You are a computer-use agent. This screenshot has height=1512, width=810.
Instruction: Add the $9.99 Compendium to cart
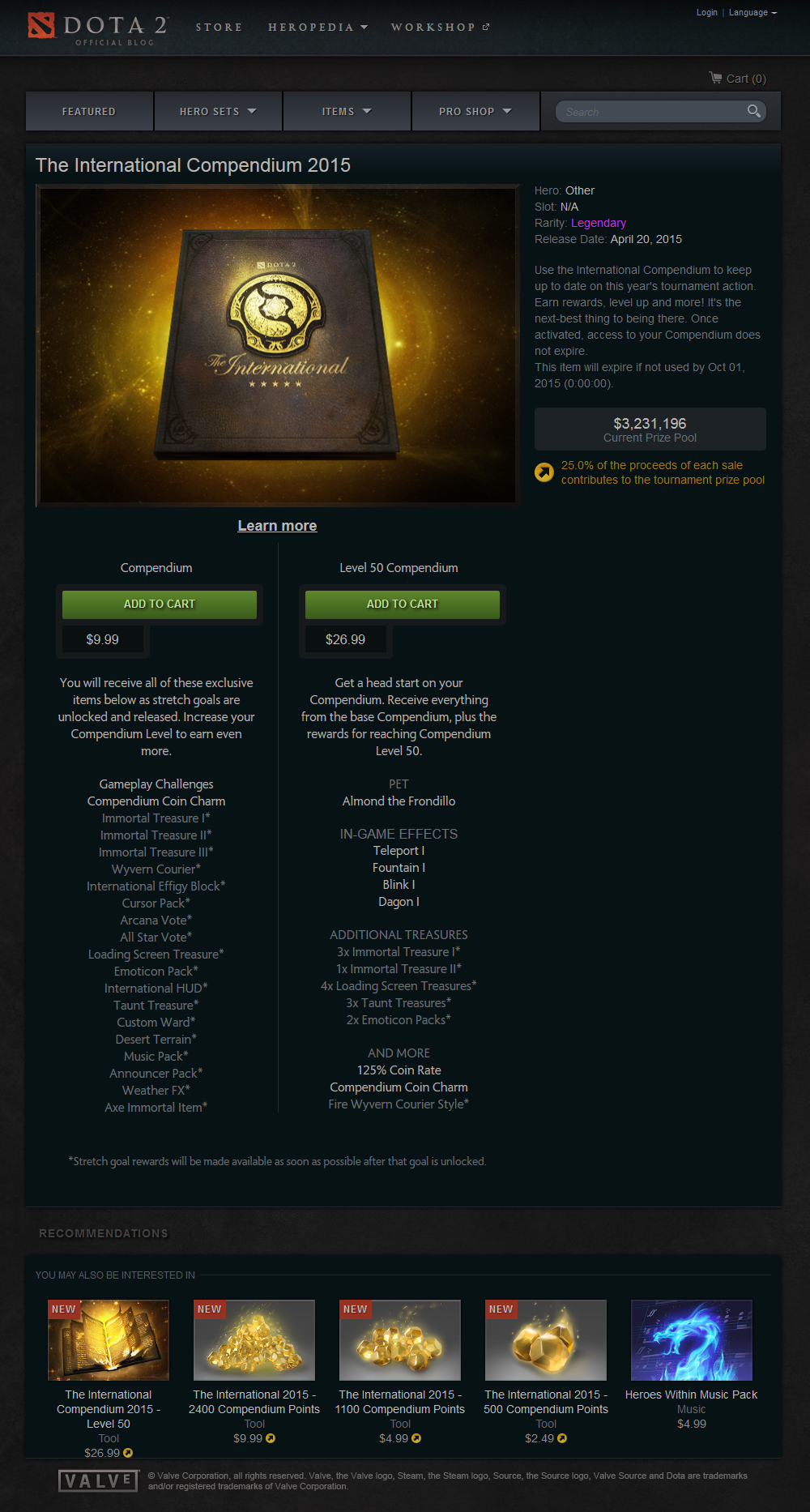[160, 604]
